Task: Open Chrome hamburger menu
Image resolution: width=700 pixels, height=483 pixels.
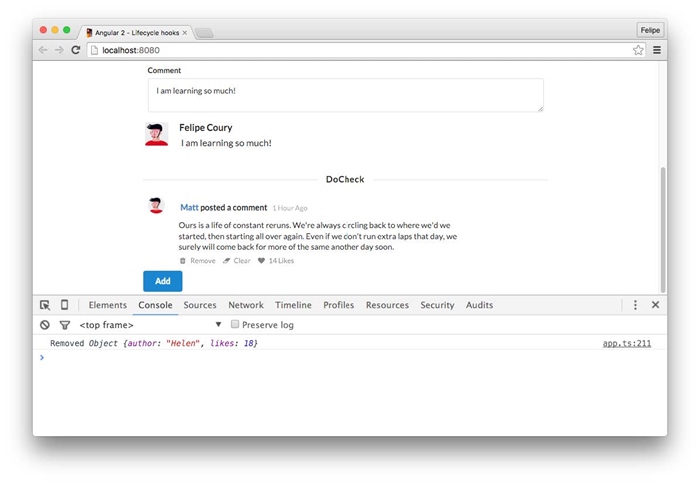Action: point(657,50)
